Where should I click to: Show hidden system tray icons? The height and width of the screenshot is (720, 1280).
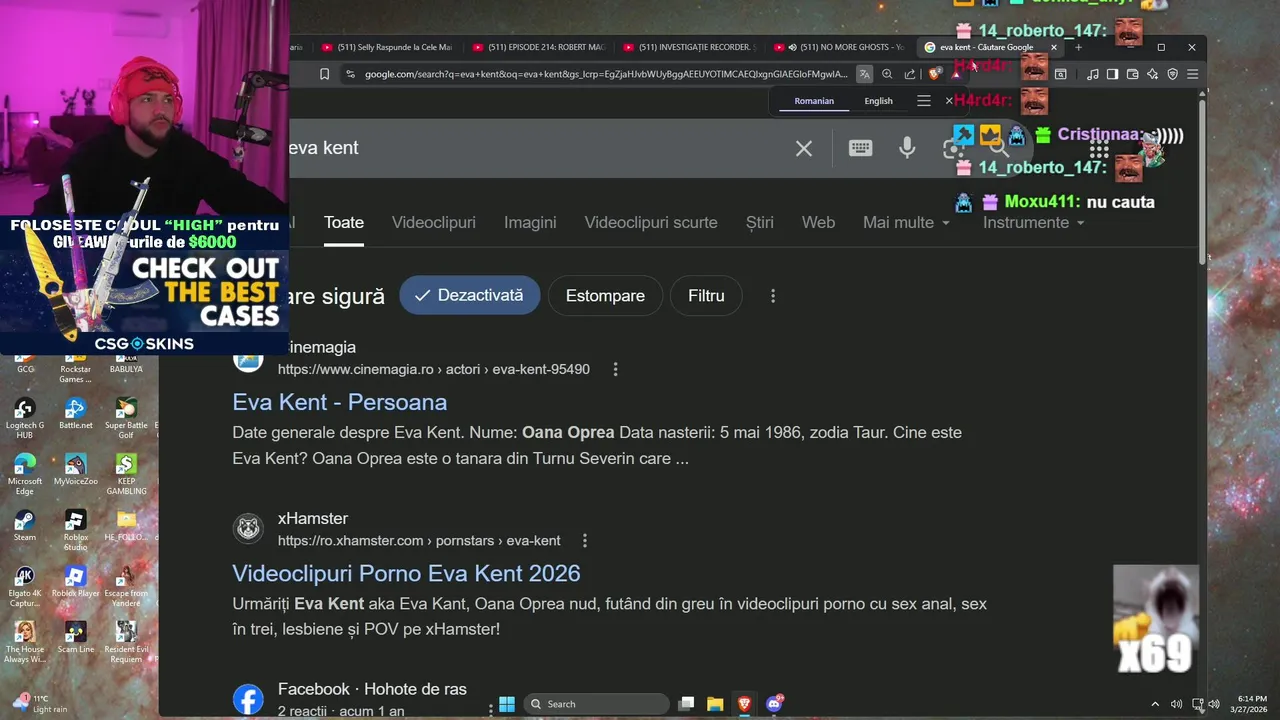tap(1155, 704)
